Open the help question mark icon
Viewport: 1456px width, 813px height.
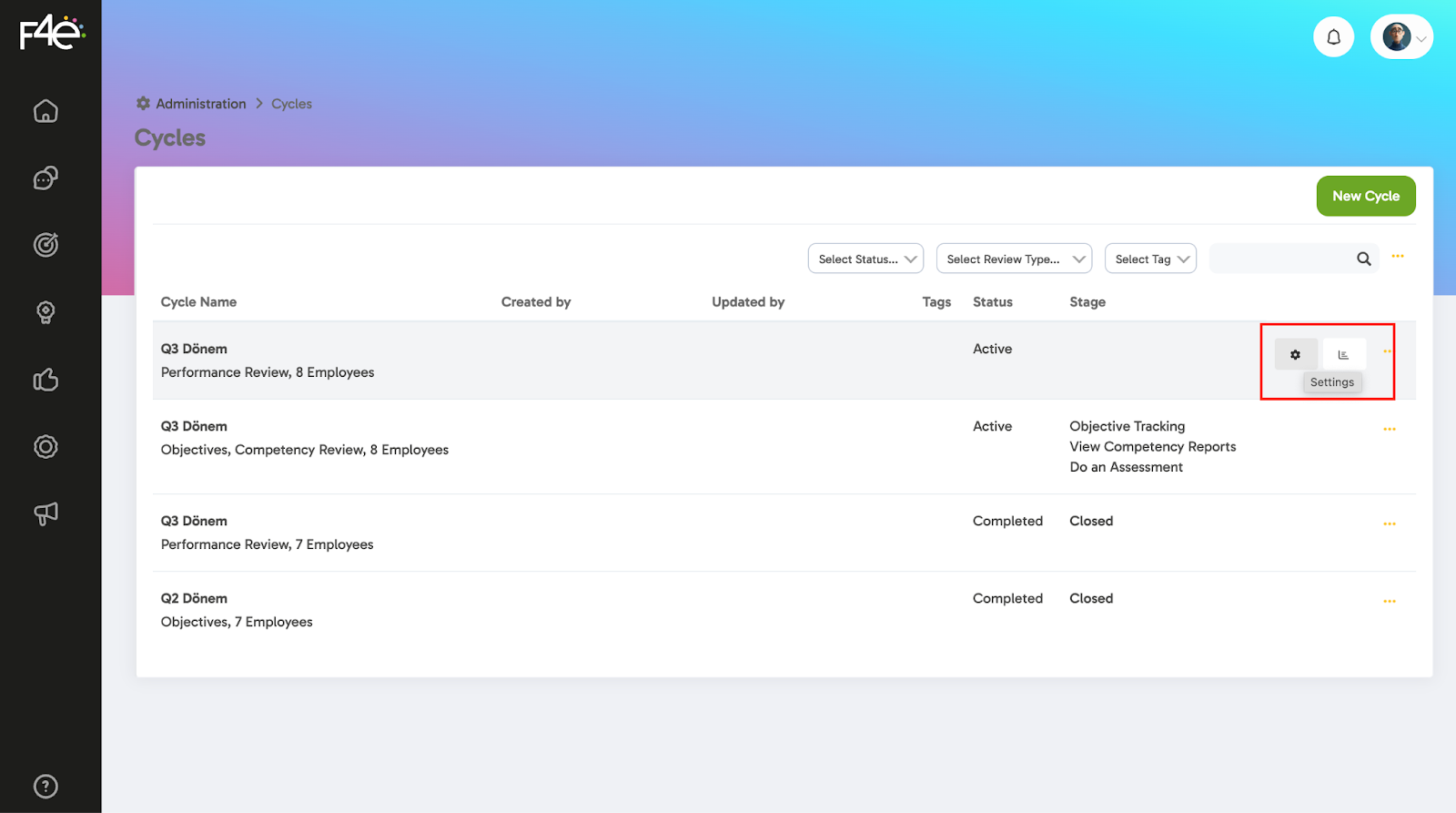pyautogui.click(x=45, y=787)
